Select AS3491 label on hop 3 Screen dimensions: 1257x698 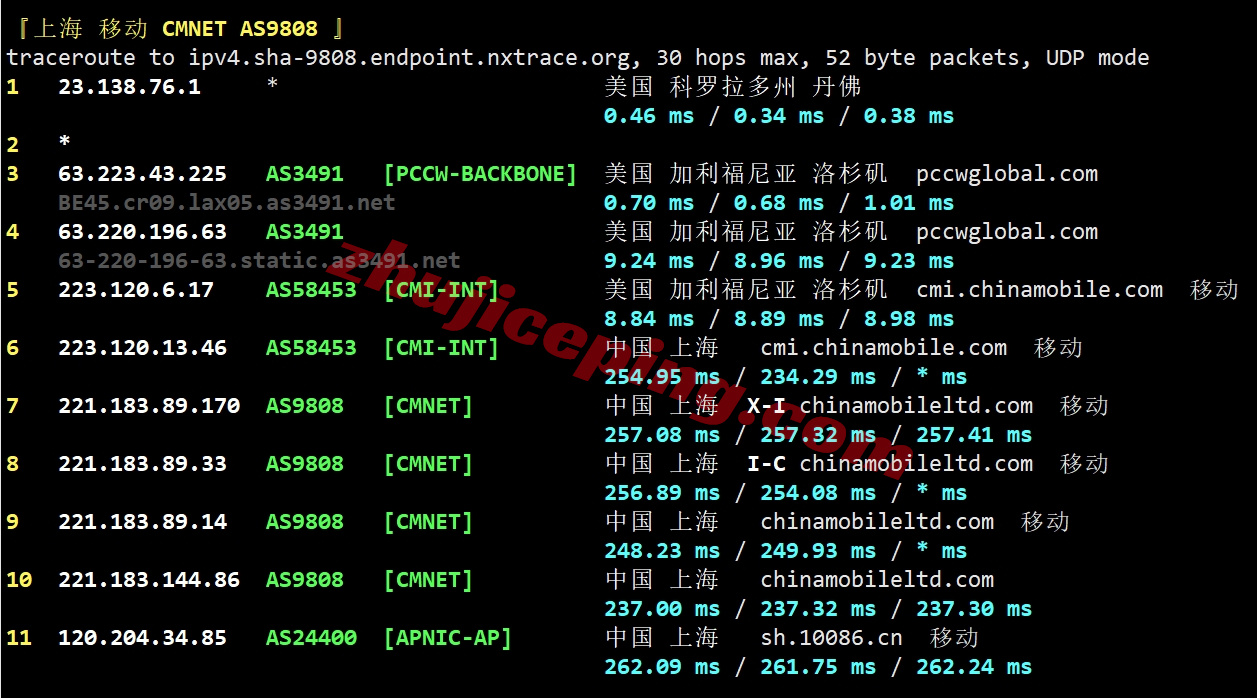[x=302, y=173]
